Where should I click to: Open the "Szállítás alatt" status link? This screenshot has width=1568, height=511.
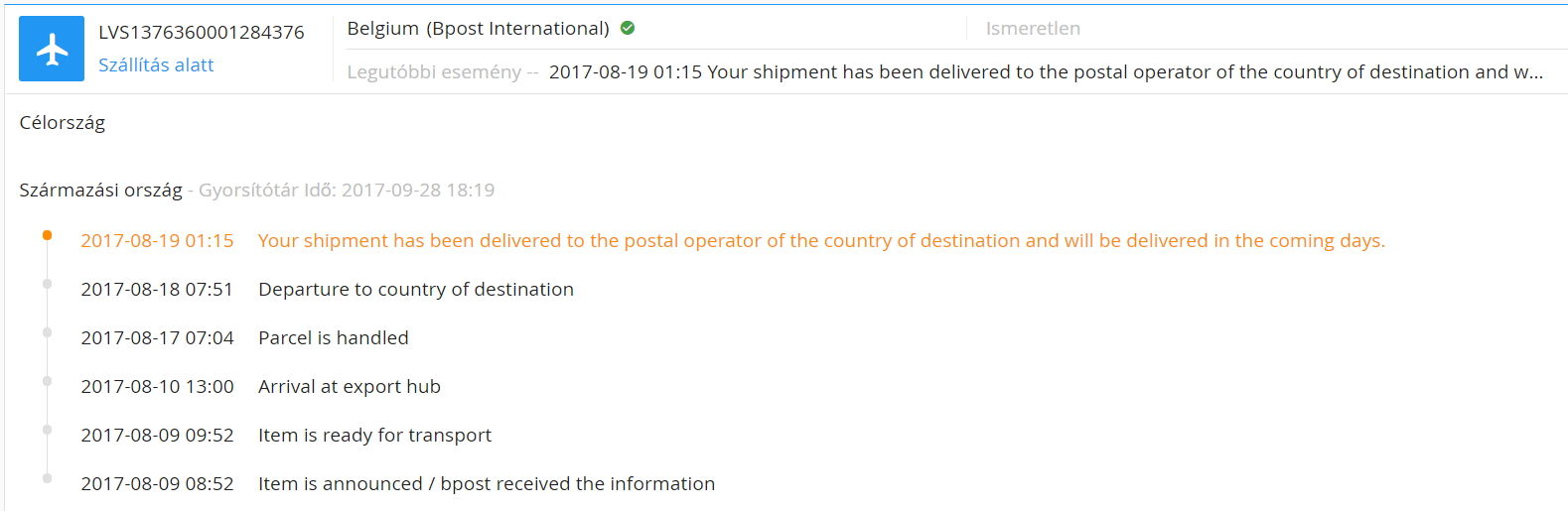point(156,64)
